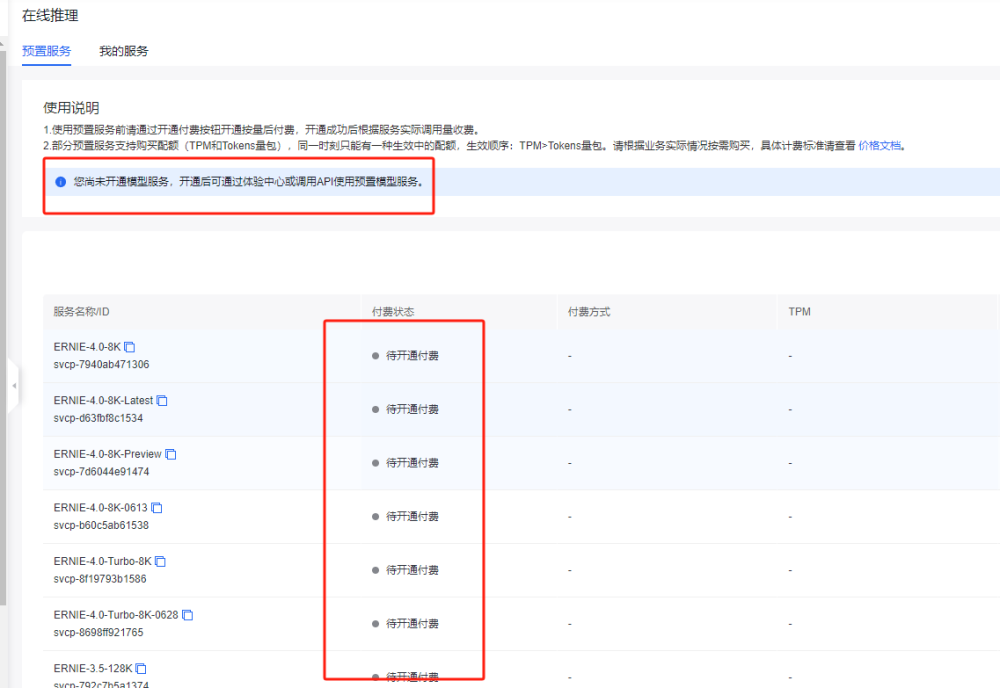Click the blue info icon in the notice banner
Screen dimensions: 1000x688
click(61, 182)
